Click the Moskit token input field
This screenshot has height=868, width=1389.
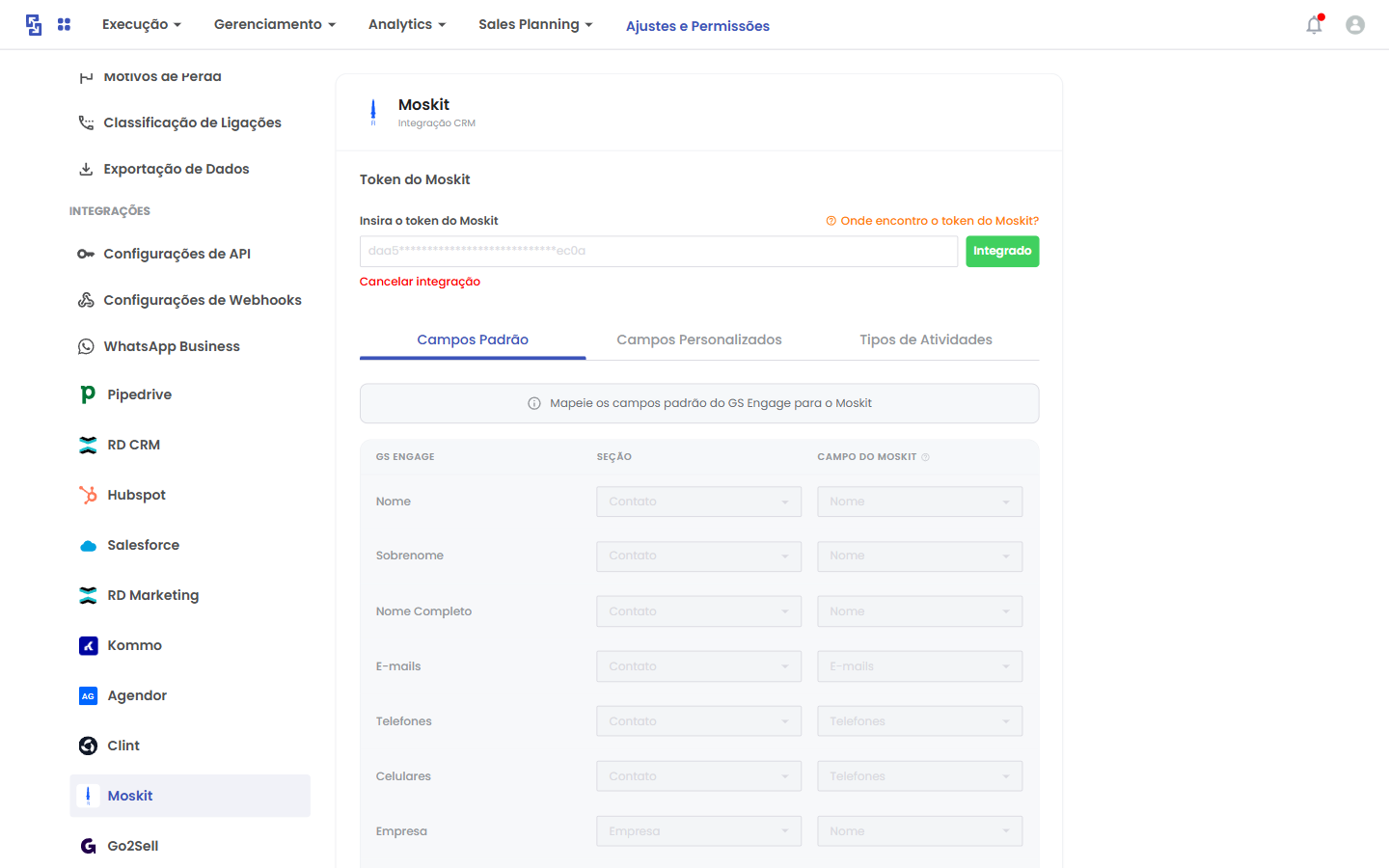659,252
